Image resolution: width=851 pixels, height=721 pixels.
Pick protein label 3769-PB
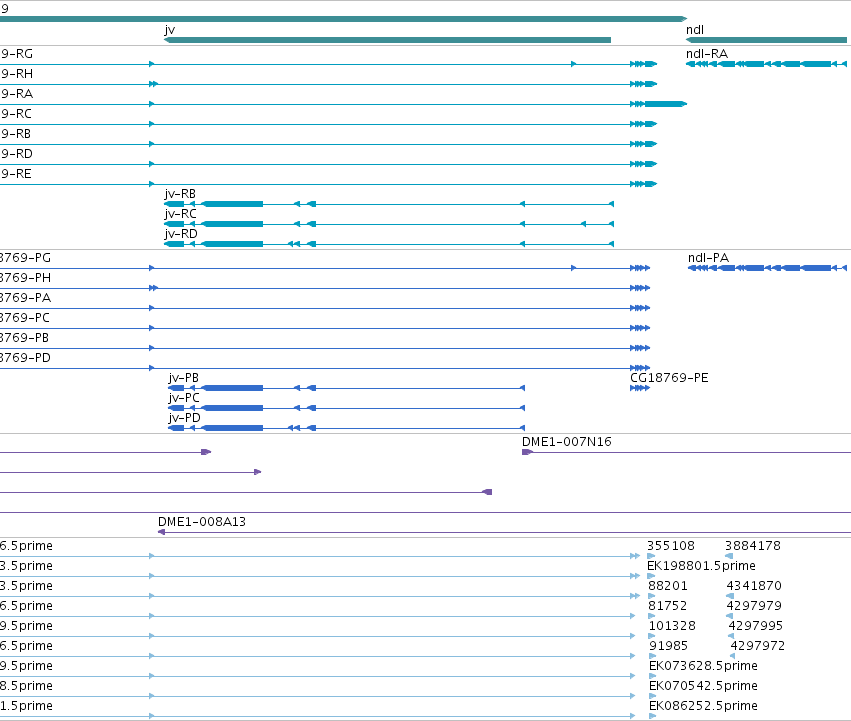tap(24, 338)
